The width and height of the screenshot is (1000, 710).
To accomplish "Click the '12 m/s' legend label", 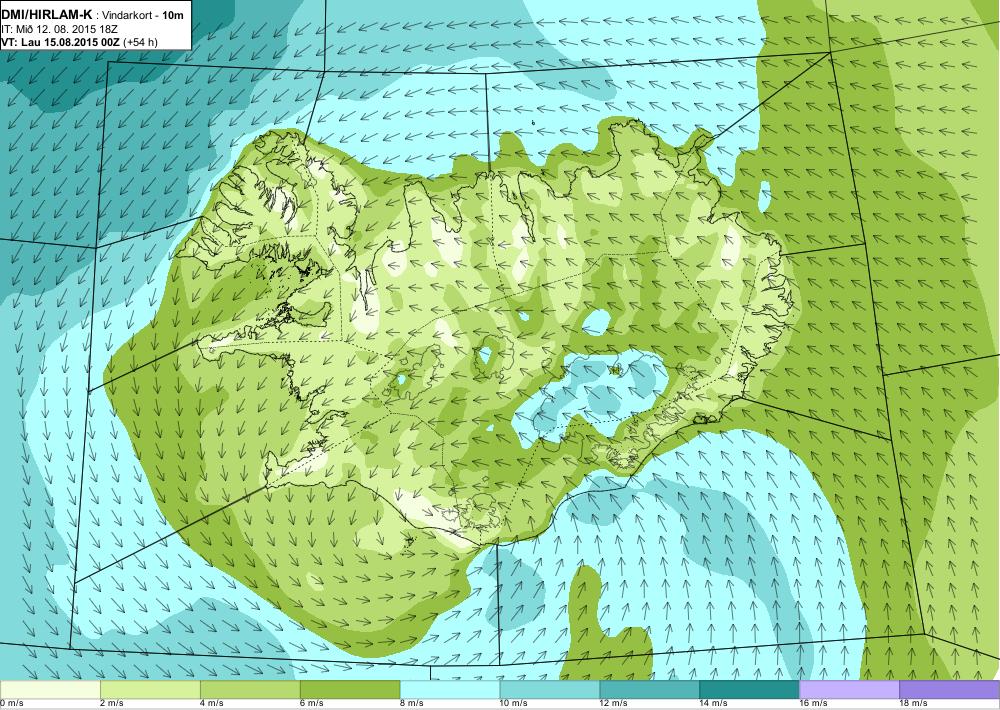I will tap(614, 704).
